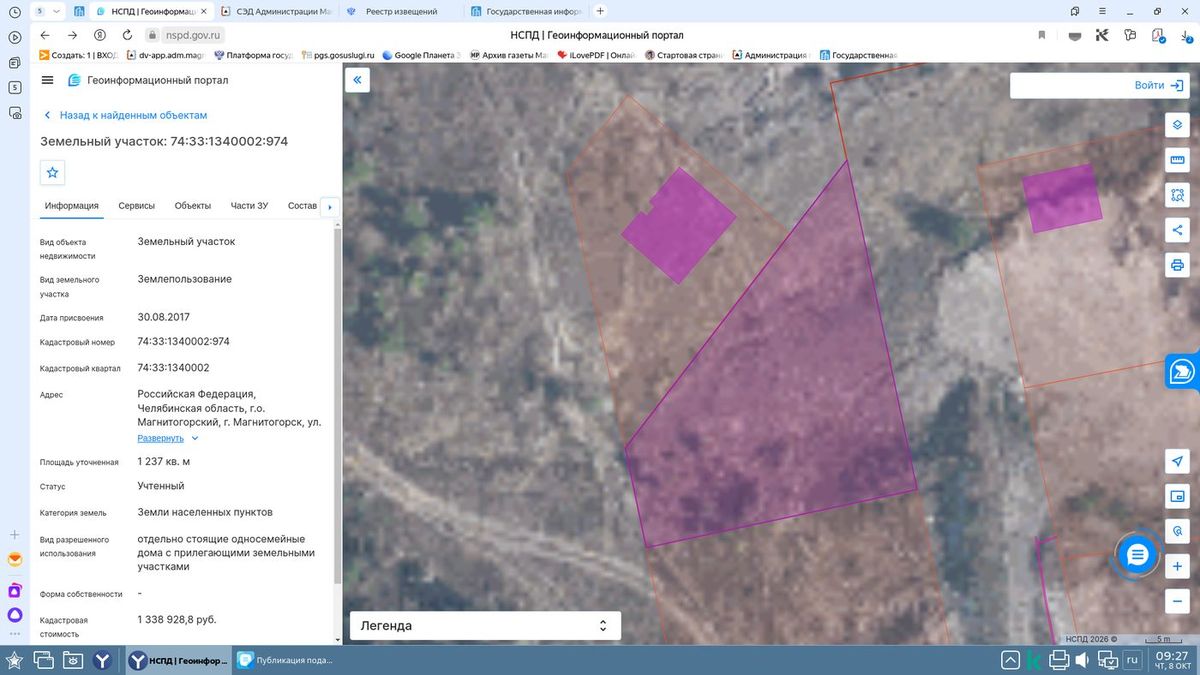Switch keyboard layout via ru indicator

click(1132, 660)
